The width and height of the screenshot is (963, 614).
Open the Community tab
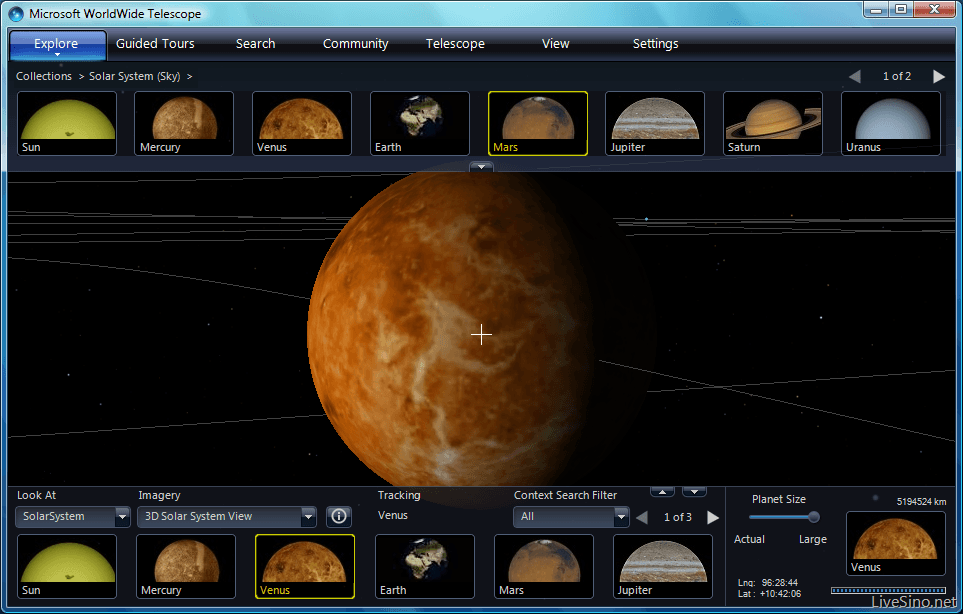click(356, 44)
